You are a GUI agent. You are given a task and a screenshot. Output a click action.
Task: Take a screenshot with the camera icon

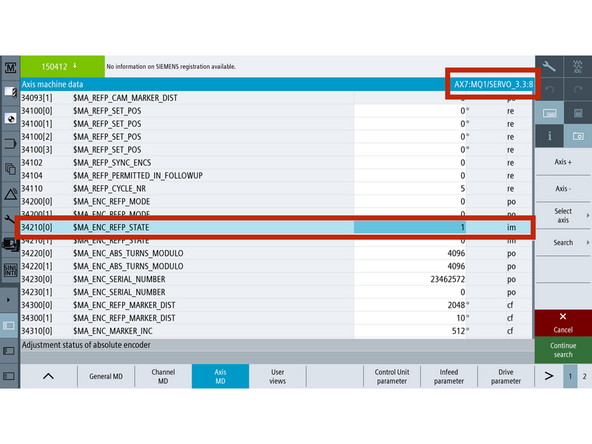[578, 136]
